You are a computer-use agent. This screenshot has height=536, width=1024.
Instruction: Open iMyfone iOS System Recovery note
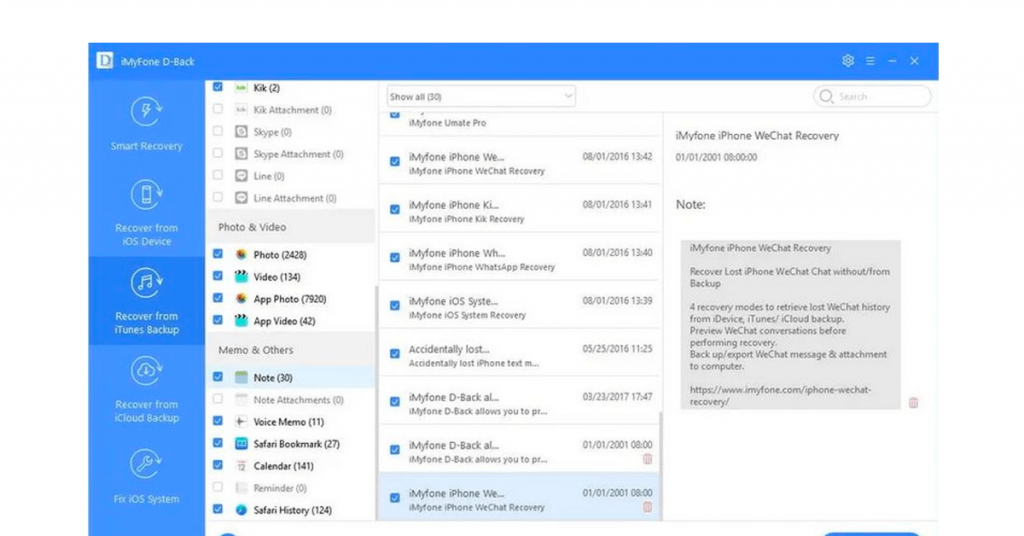520,306
